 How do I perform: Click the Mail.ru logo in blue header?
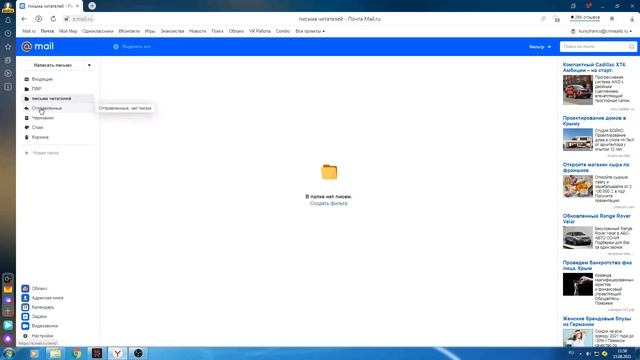click(x=38, y=47)
